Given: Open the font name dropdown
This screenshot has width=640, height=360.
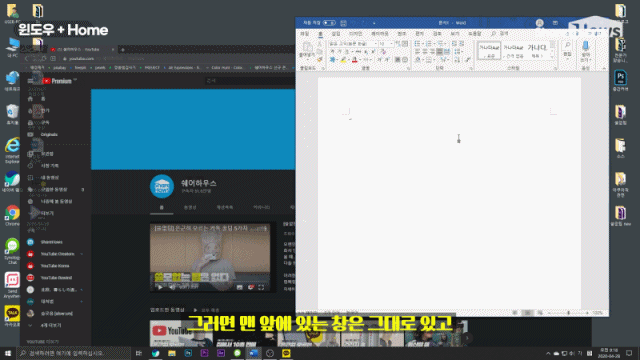Looking at the screenshot, I should [353, 44].
